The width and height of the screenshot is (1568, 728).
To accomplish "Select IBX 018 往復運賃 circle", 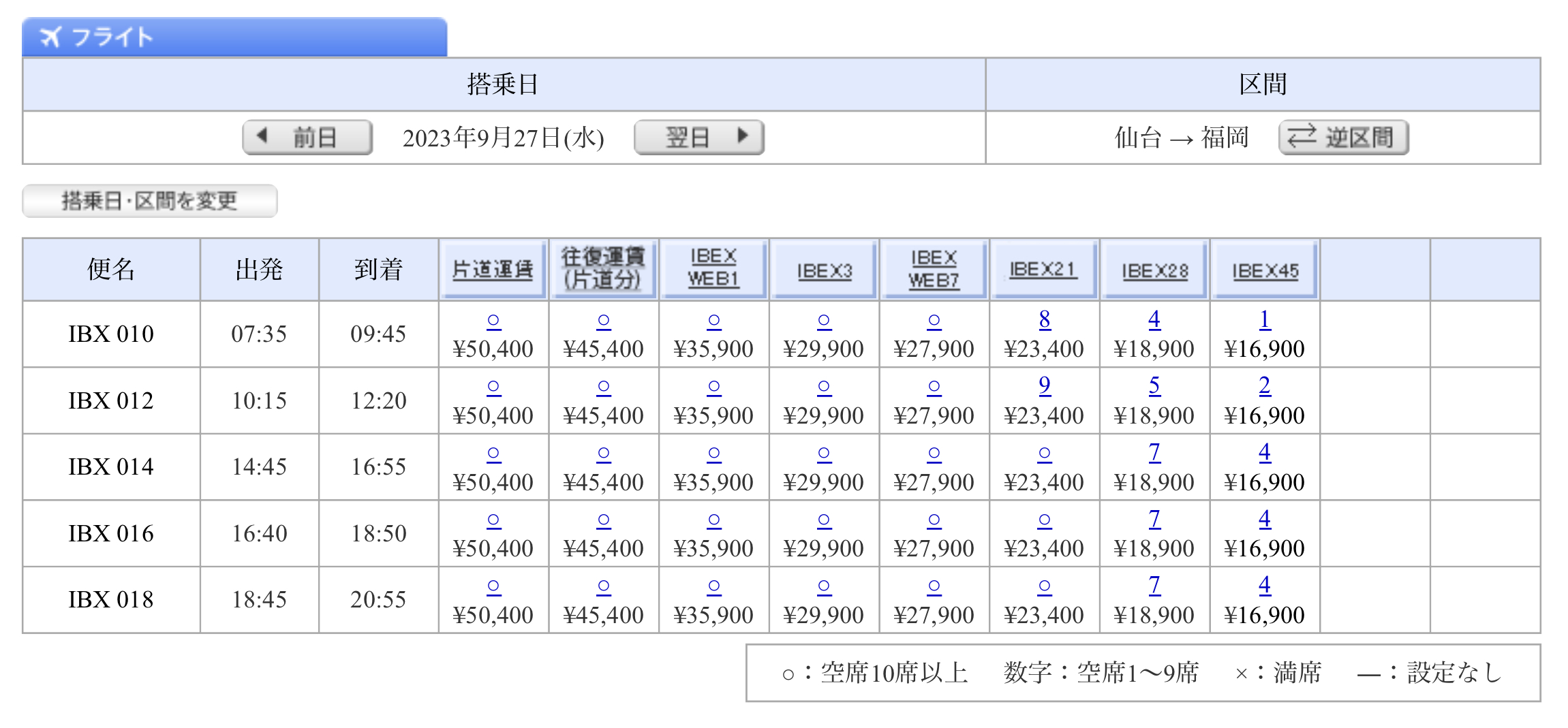I will [604, 586].
